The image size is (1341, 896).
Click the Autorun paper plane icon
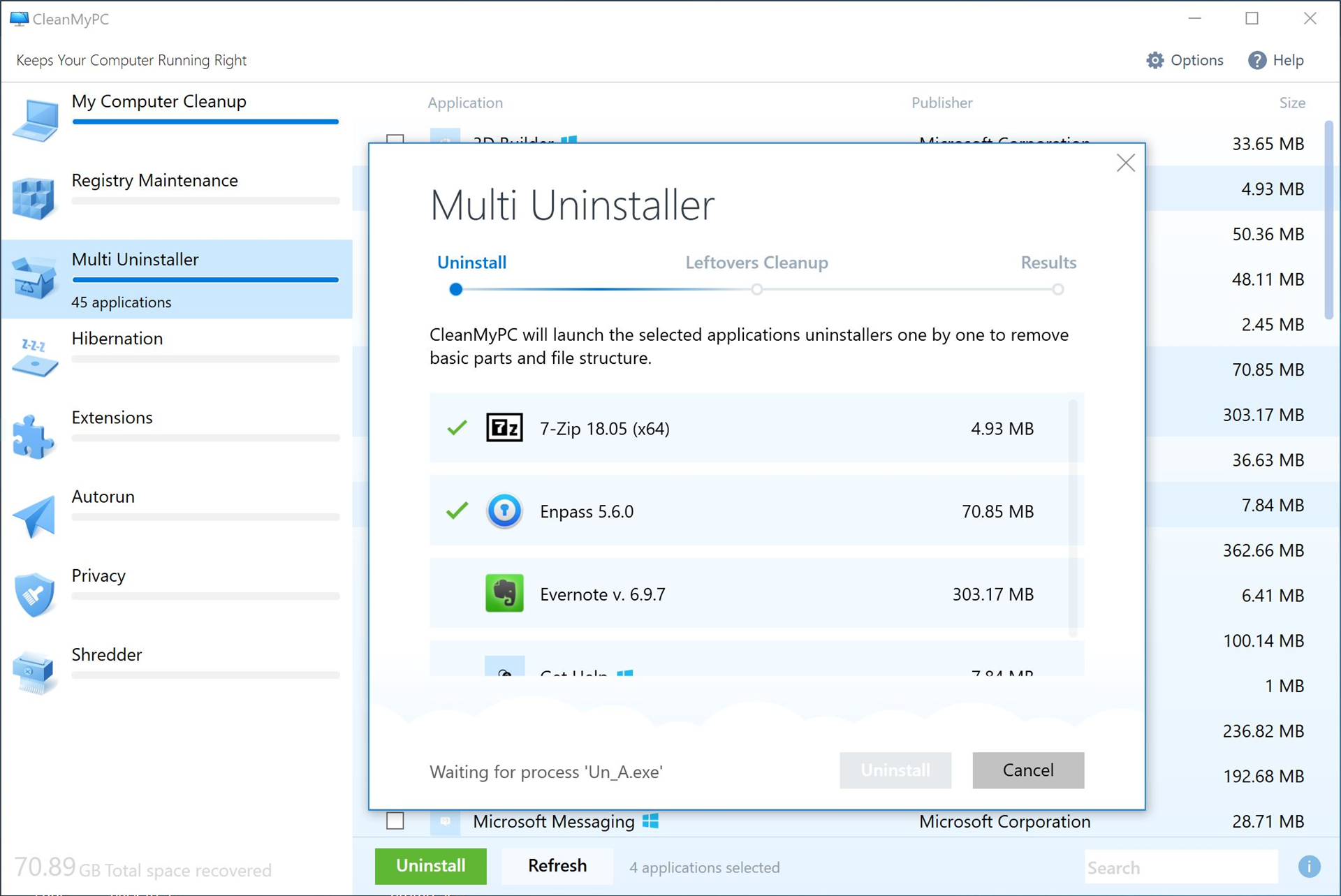tap(34, 516)
